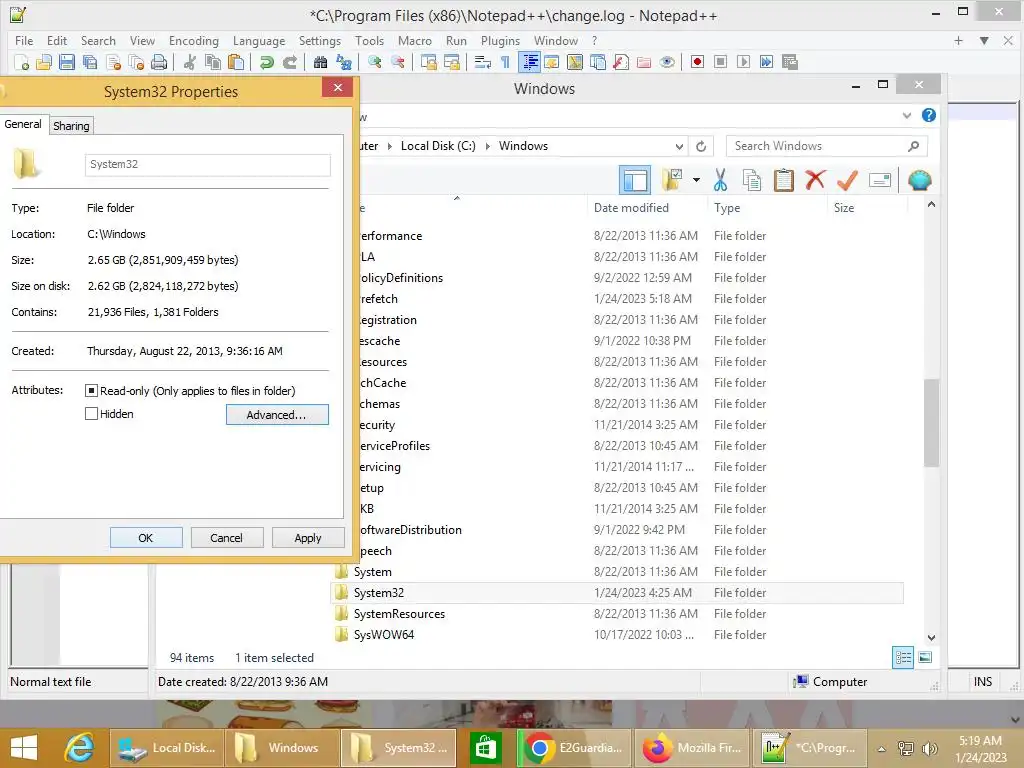This screenshot has height=768, width=1024.
Task: Toggle the navigation pane icon in Explorer
Action: [635, 180]
